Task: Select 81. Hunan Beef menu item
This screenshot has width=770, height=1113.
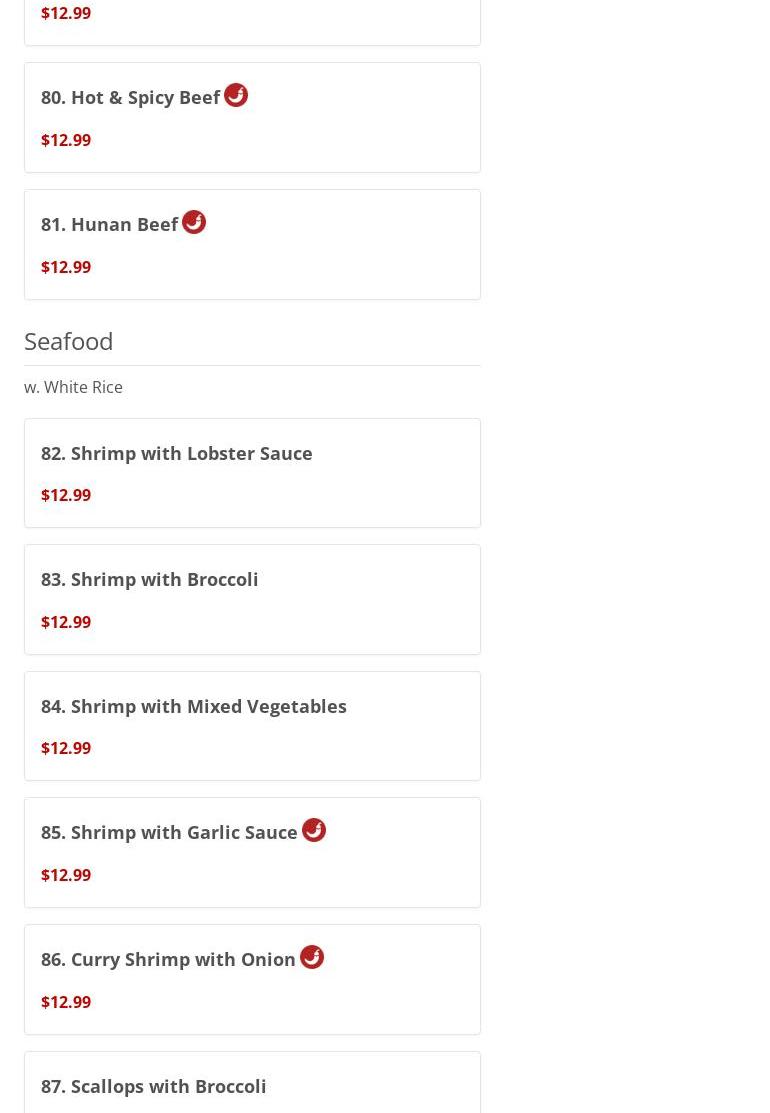Action: (x=252, y=244)
